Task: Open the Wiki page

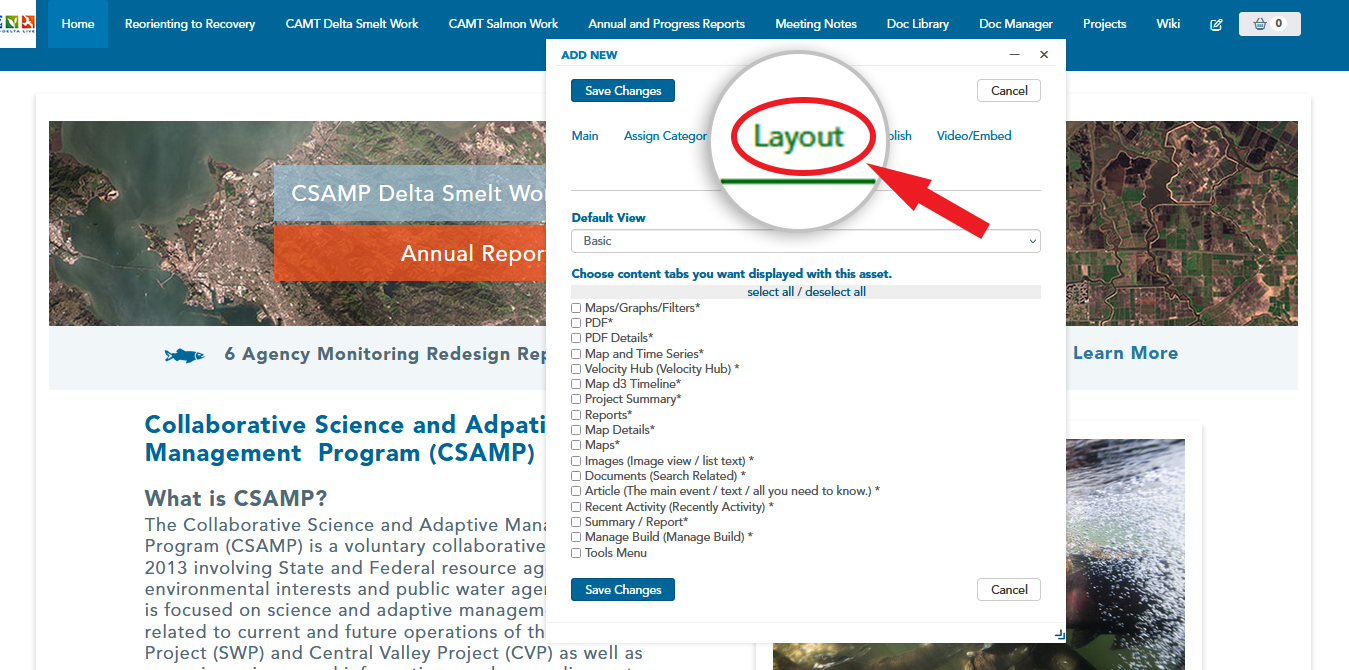Action: click(x=1168, y=24)
